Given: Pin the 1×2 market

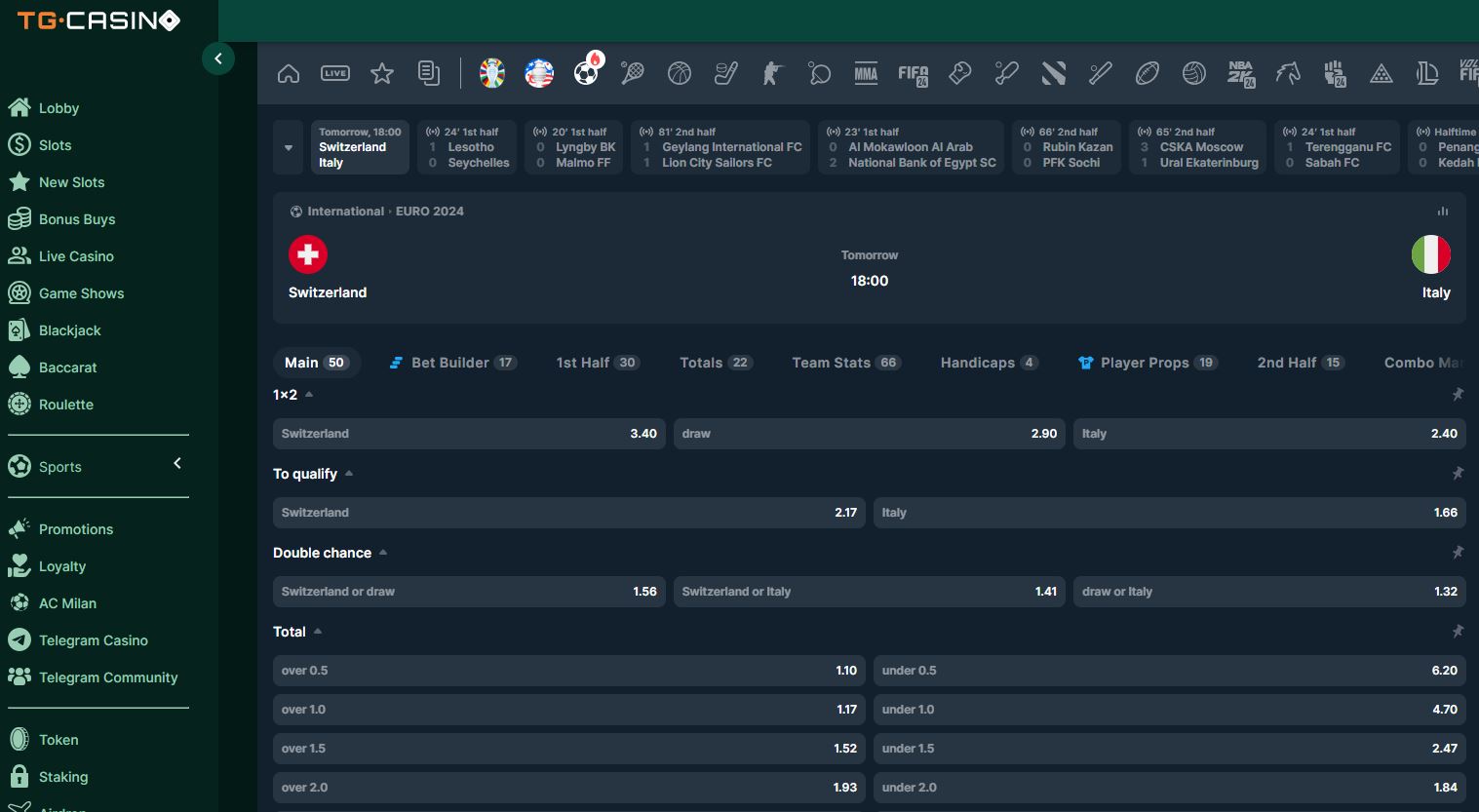Looking at the screenshot, I should pyautogui.click(x=1458, y=395).
